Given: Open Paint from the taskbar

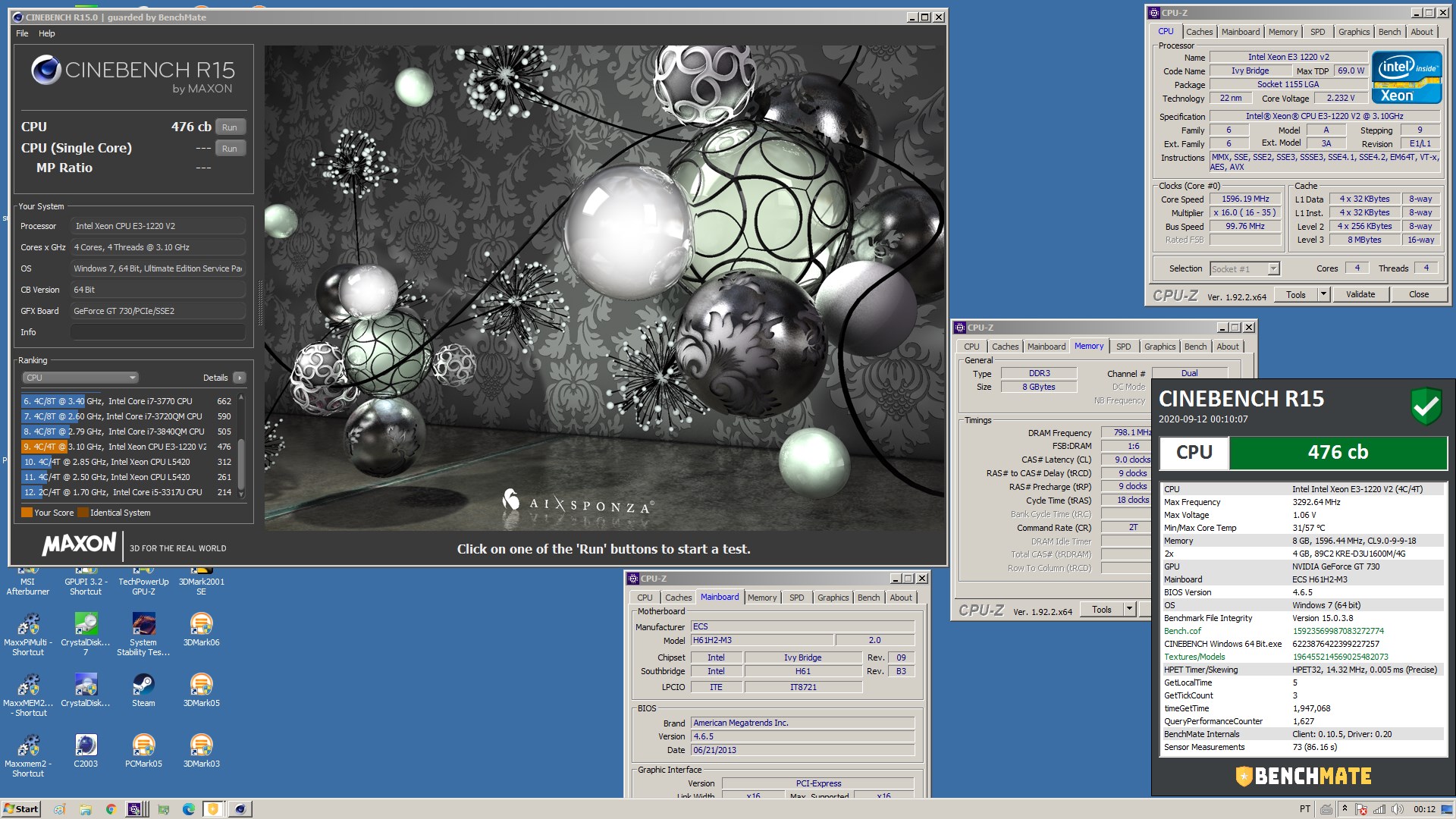Looking at the screenshot, I should (60, 809).
